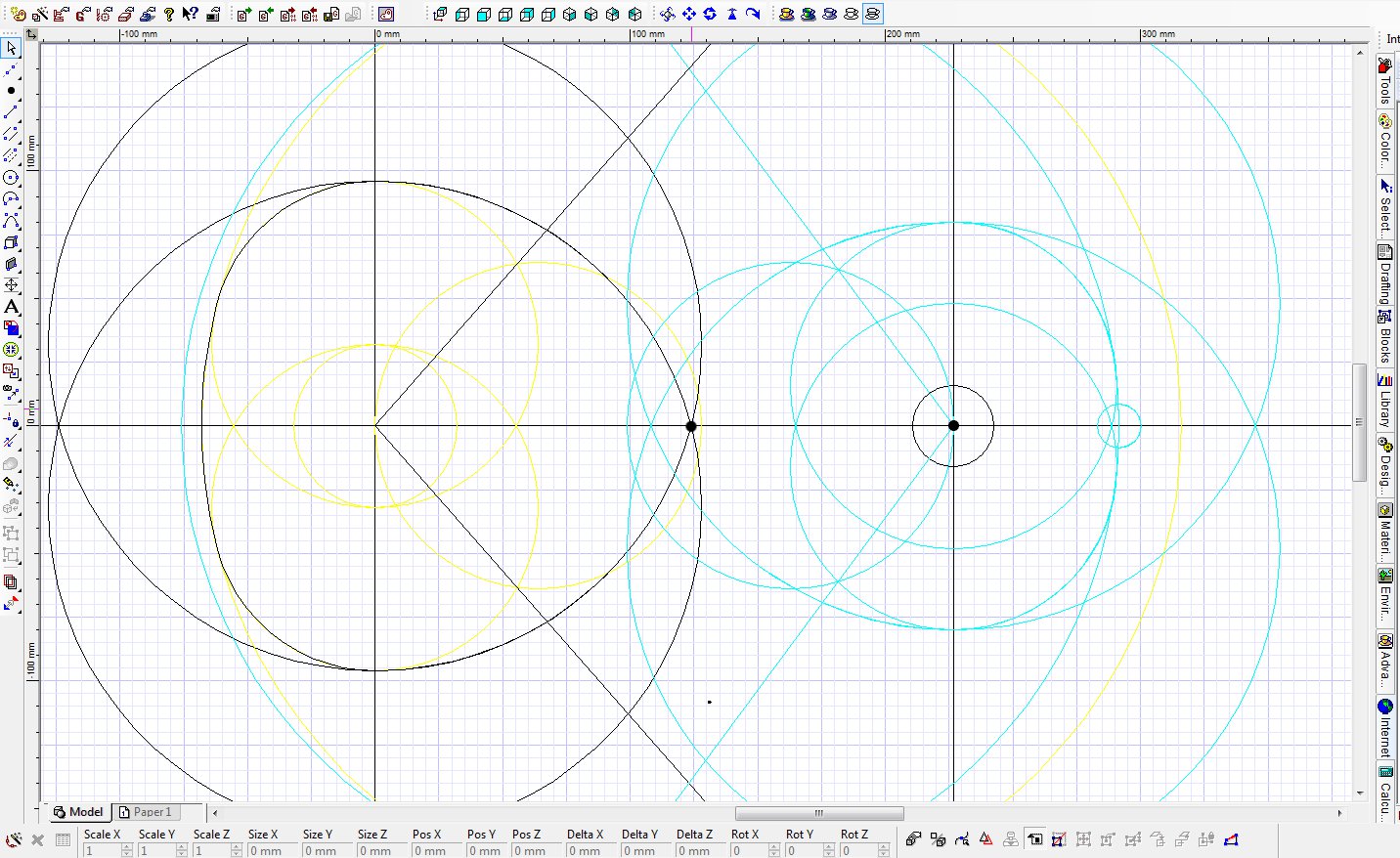Viewport: 1400px width, 858px height.
Task: Click the cancel X icon in inspector bar
Action: pyautogui.click(x=37, y=839)
